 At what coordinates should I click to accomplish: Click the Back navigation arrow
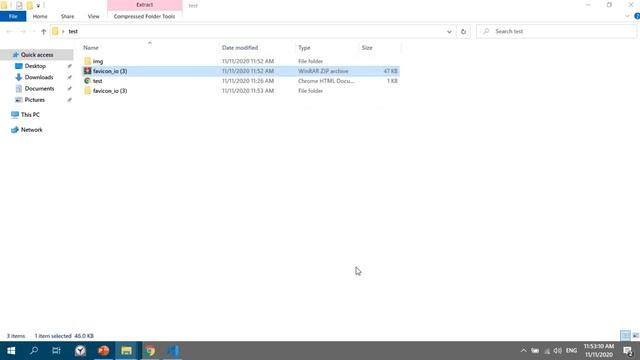pyautogui.click(x=9, y=31)
